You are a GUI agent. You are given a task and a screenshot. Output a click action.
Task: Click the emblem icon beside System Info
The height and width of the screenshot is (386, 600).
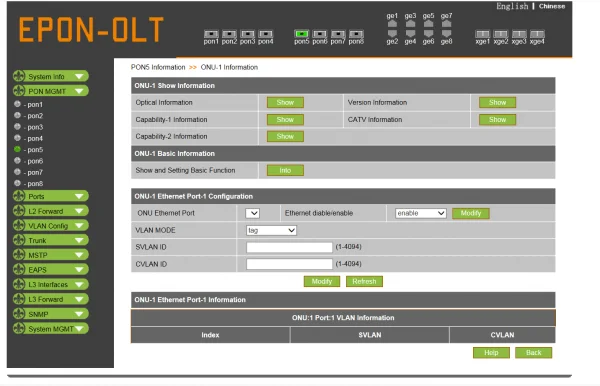(19, 76)
